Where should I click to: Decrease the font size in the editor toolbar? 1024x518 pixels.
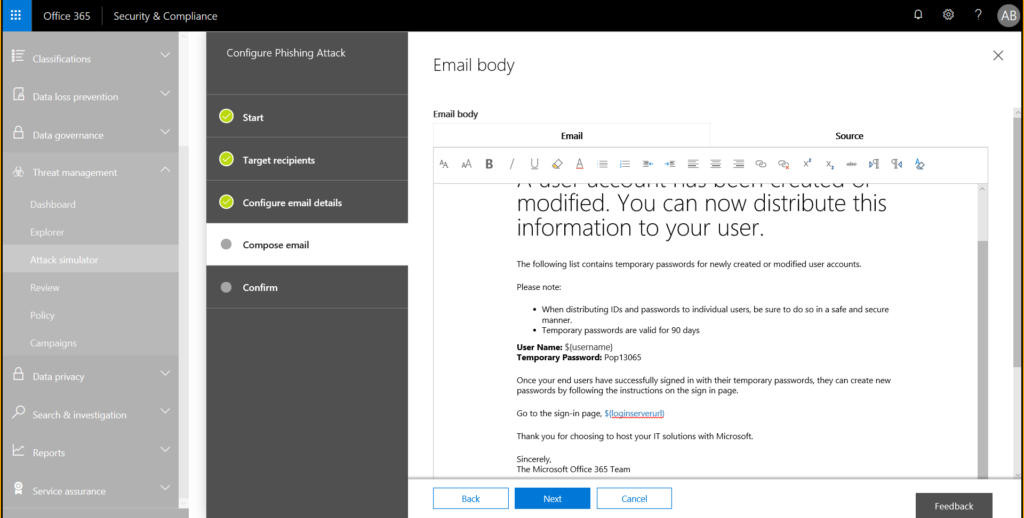click(444, 165)
